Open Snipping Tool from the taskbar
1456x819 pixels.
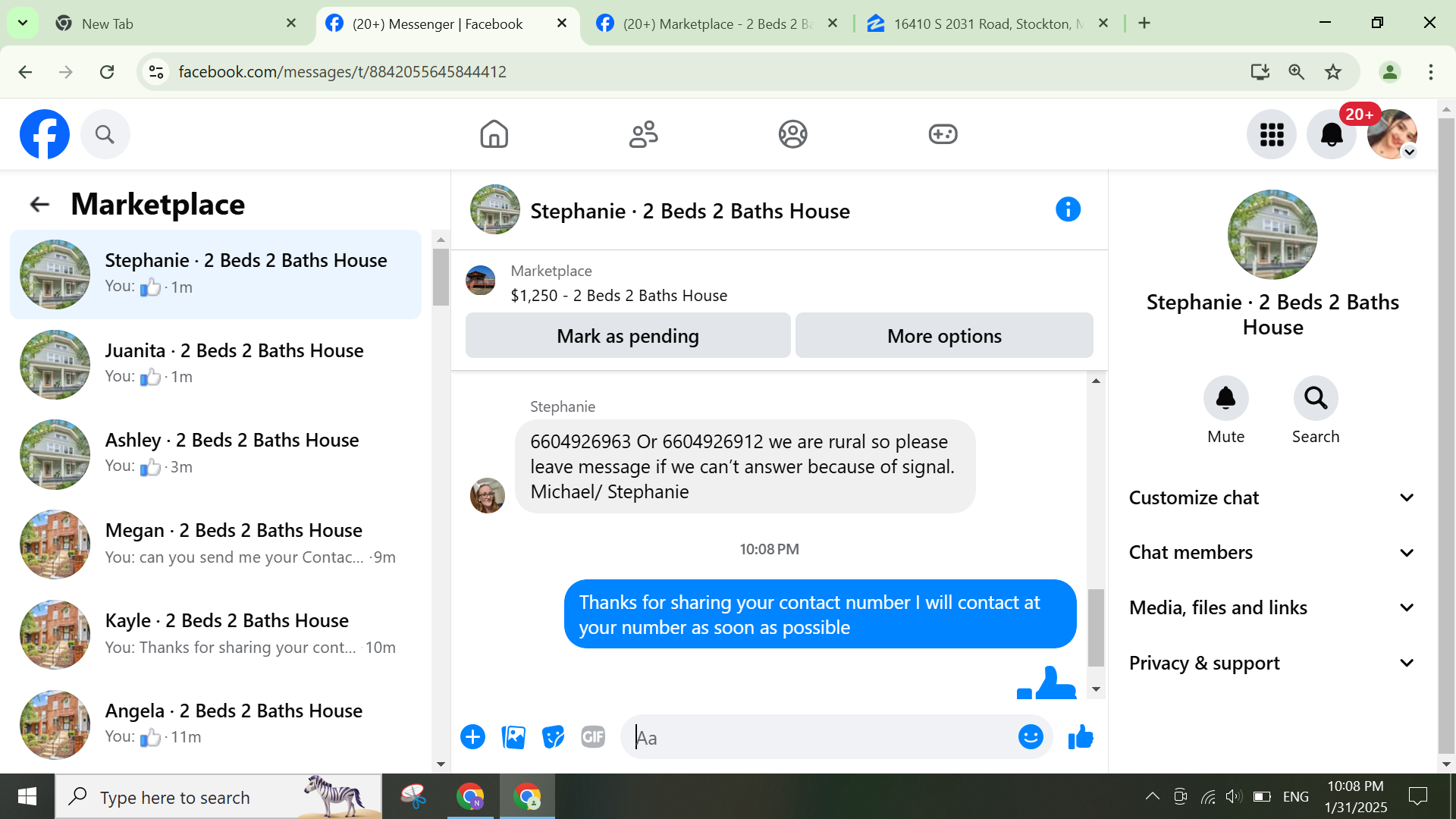[413, 796]
